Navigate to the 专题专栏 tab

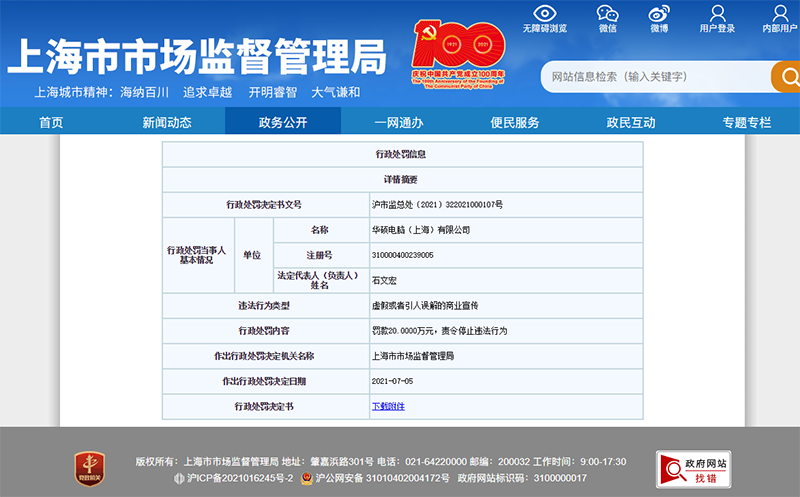pyautogui.click(x=747, y=122)
